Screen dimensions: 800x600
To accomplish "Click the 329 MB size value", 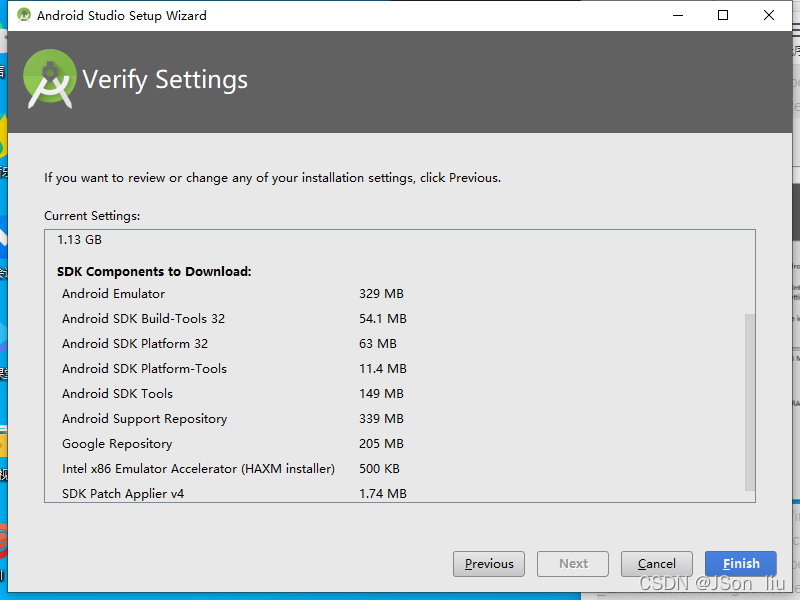I will (381, 293).
